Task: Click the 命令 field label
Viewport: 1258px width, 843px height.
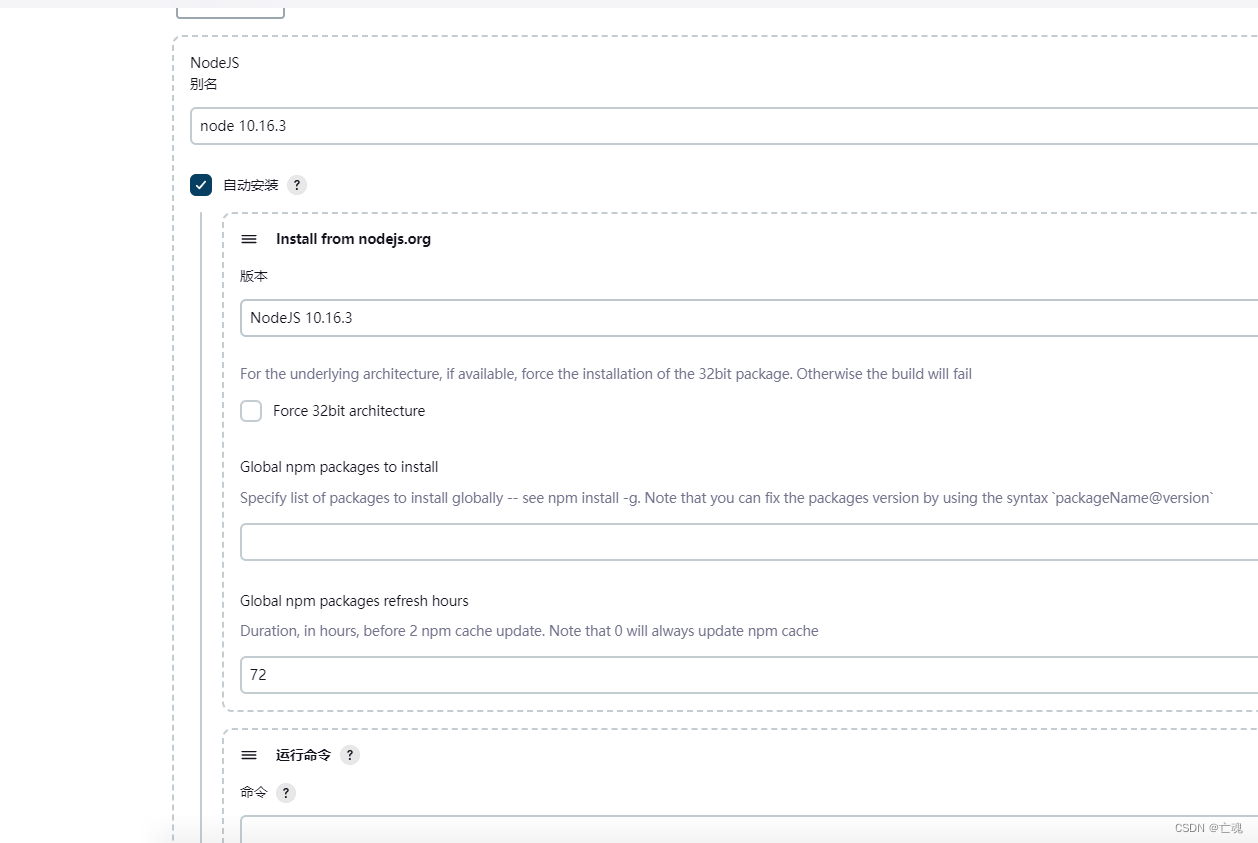Action: pyautogui.click(x=253, y=792)
